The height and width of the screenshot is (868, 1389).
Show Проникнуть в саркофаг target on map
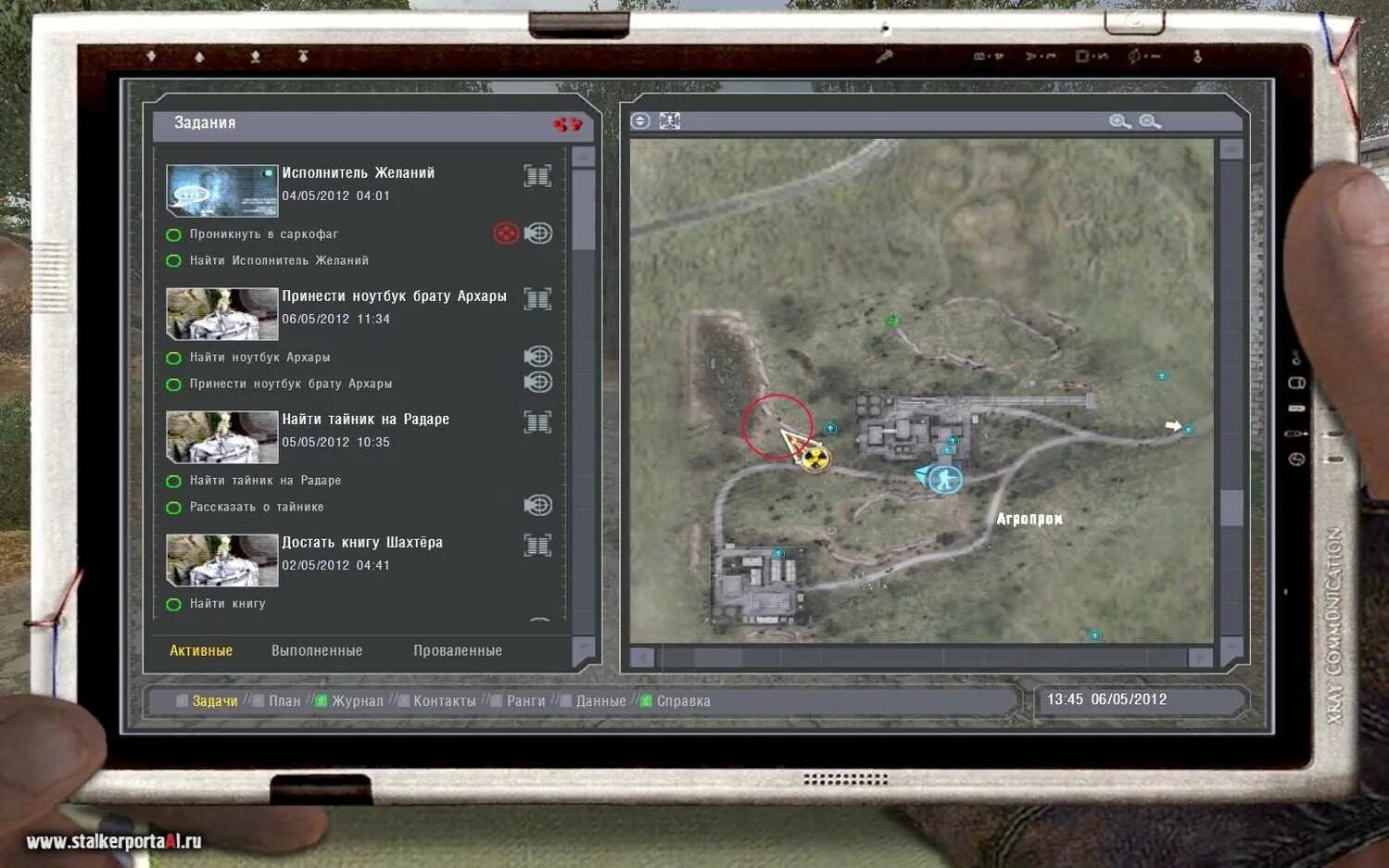coord(538,233)
